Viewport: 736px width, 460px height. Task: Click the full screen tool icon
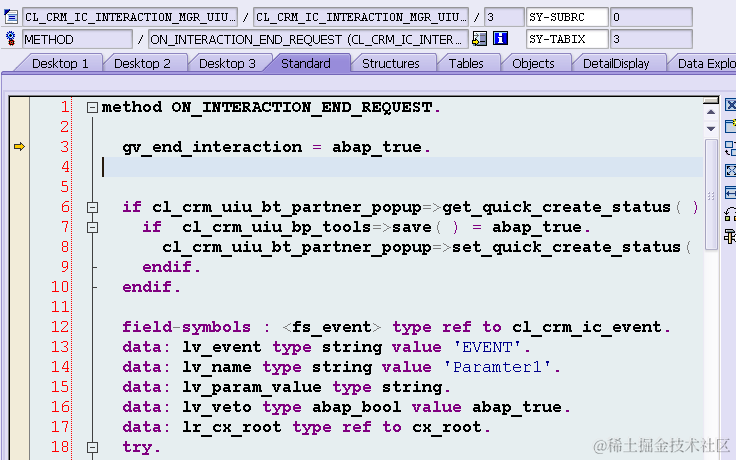pyautogui.click(x=730, y=170)
